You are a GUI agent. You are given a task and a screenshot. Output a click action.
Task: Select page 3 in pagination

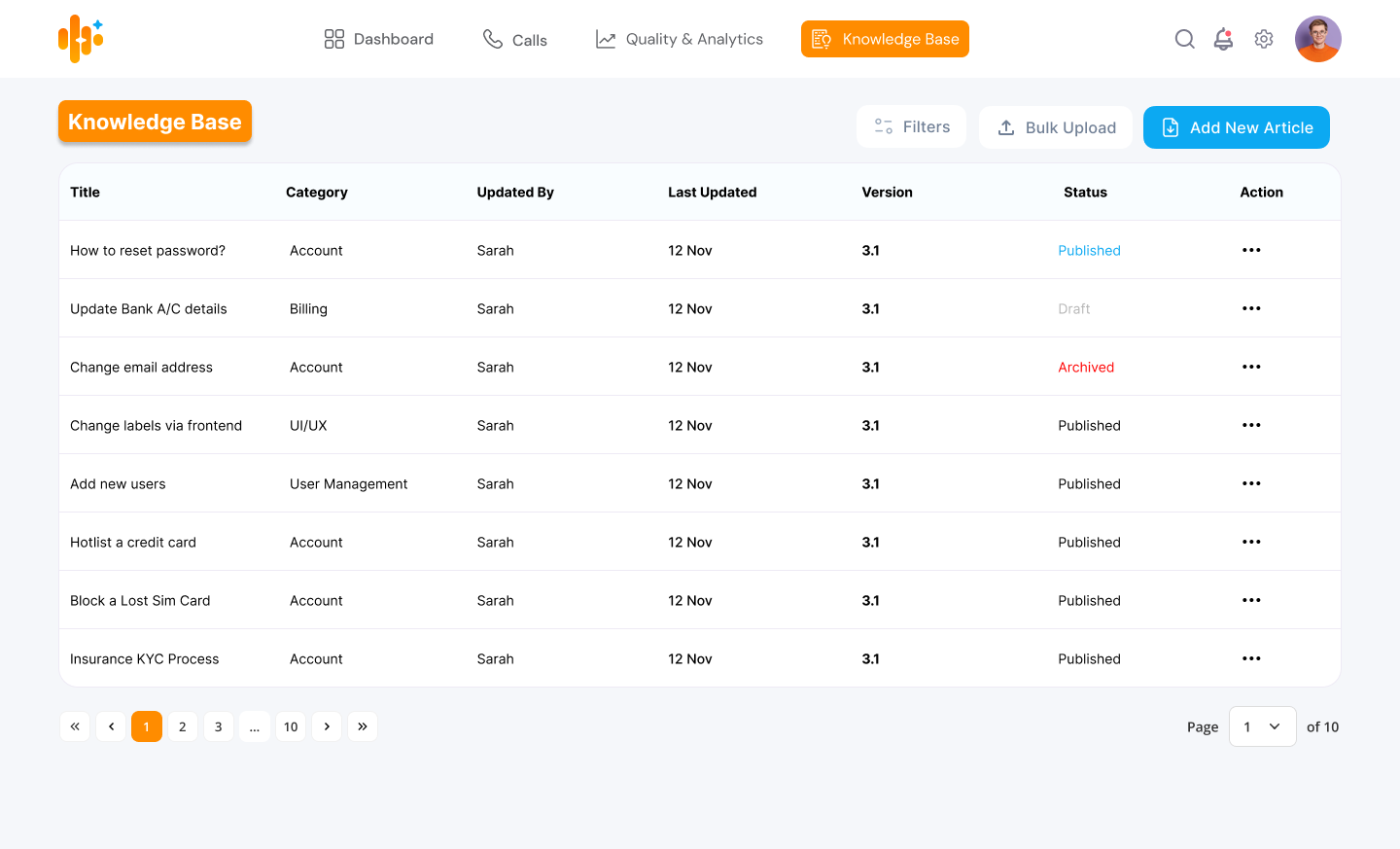point(219,726)
